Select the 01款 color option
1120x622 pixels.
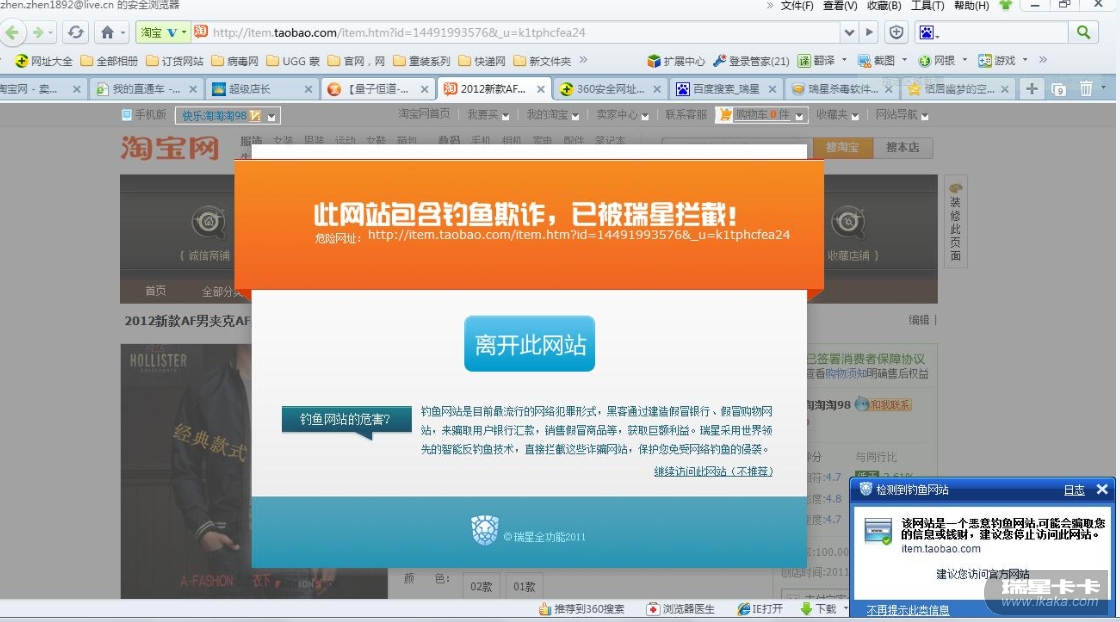pos(524,586)
